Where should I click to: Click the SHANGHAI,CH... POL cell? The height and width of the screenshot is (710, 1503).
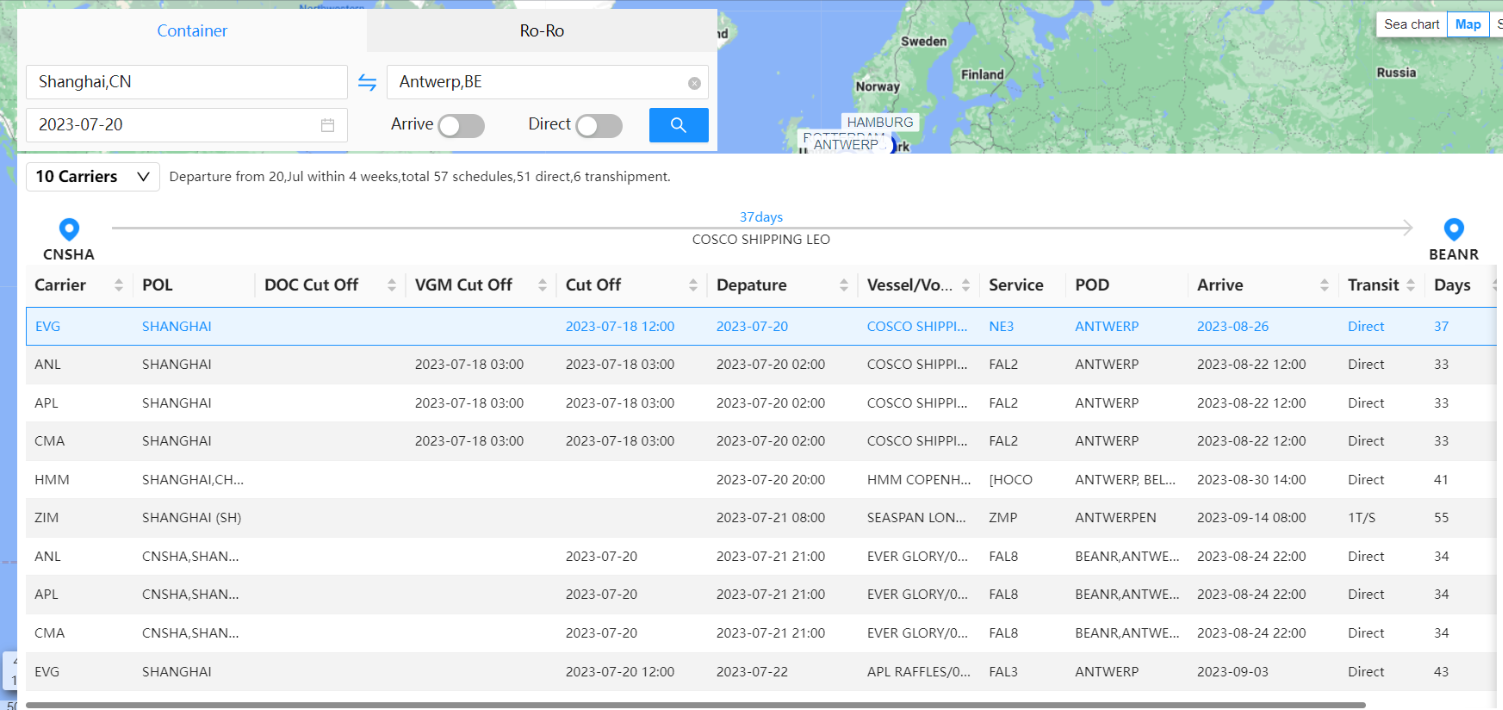point(193,479)
